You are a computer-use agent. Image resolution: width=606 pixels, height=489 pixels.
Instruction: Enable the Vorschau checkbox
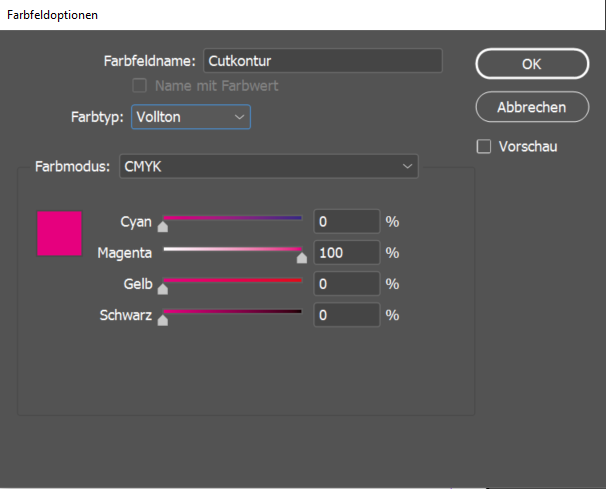[x=484, y=147]
